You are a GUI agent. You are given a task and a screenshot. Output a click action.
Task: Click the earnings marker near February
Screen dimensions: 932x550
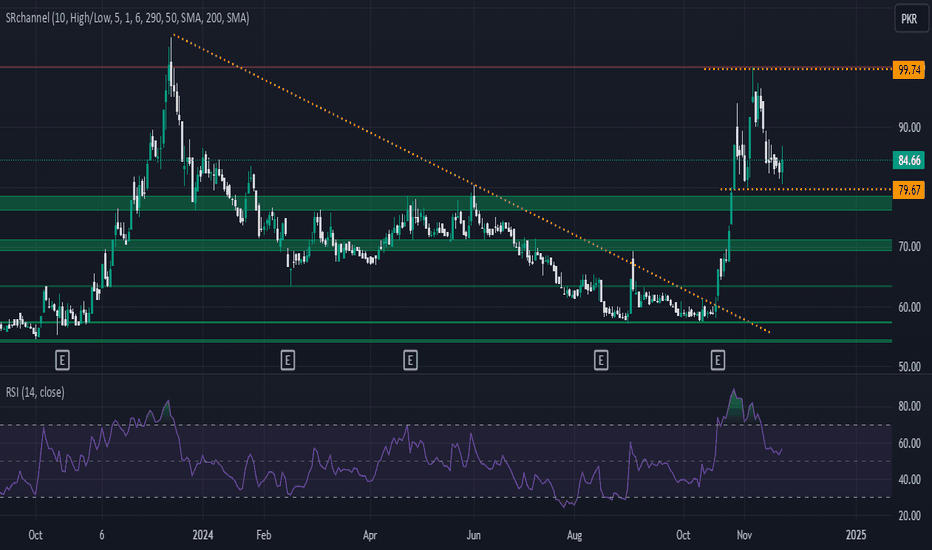pos(288,360)
